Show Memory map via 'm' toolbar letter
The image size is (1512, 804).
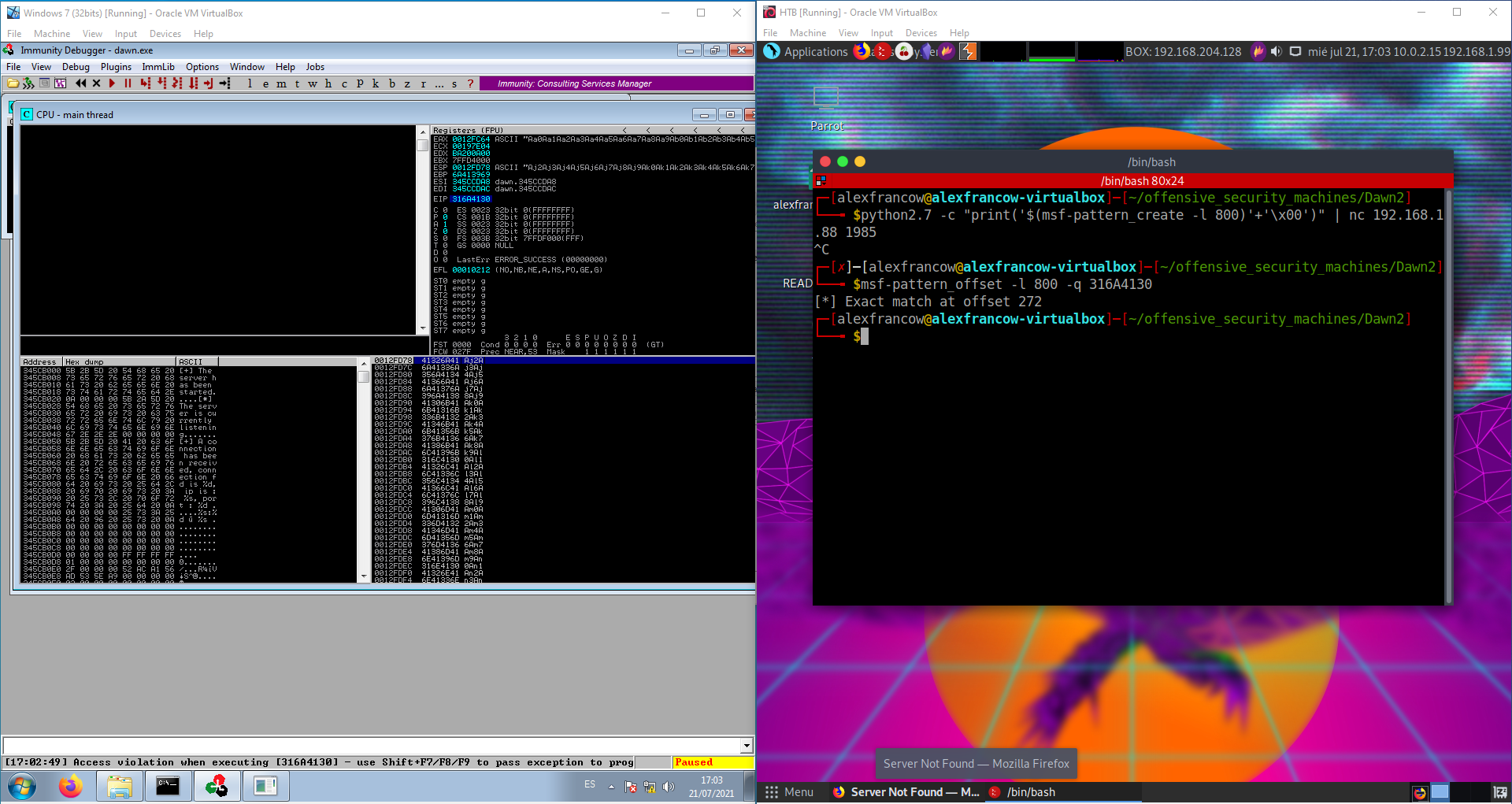(x=281, y=83)
